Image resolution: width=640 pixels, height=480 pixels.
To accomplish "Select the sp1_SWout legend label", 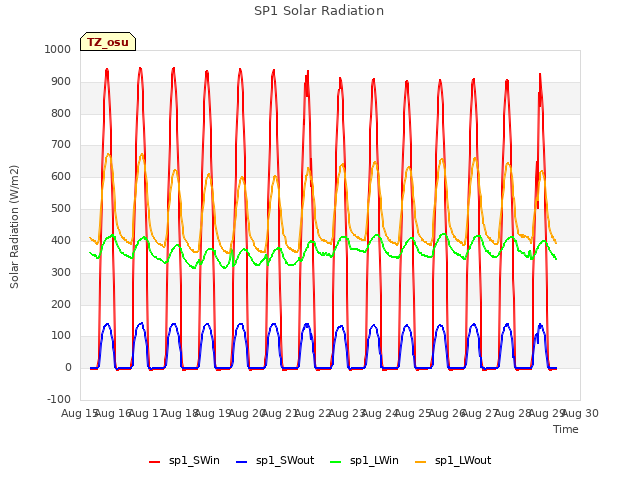I will tap(285, 460).
